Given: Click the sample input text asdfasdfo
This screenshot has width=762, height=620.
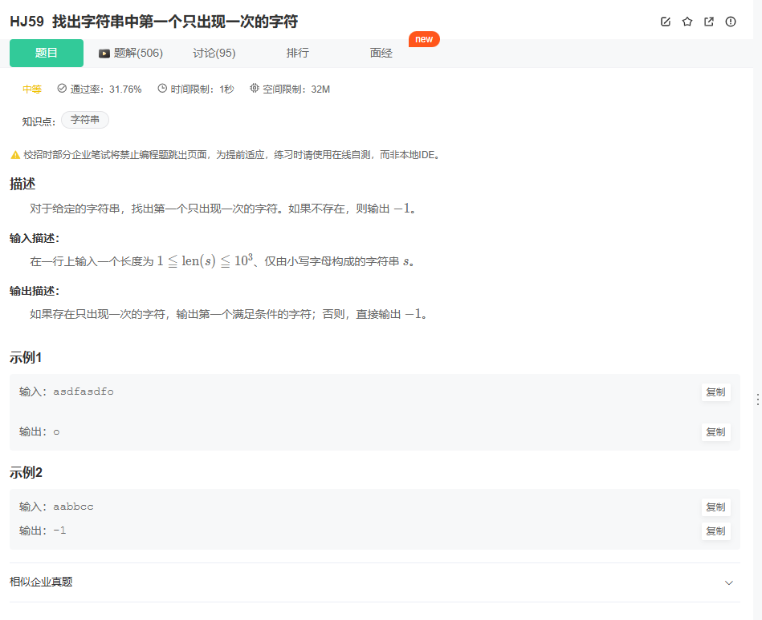Looking at the screenshot, I should (84, 392).
